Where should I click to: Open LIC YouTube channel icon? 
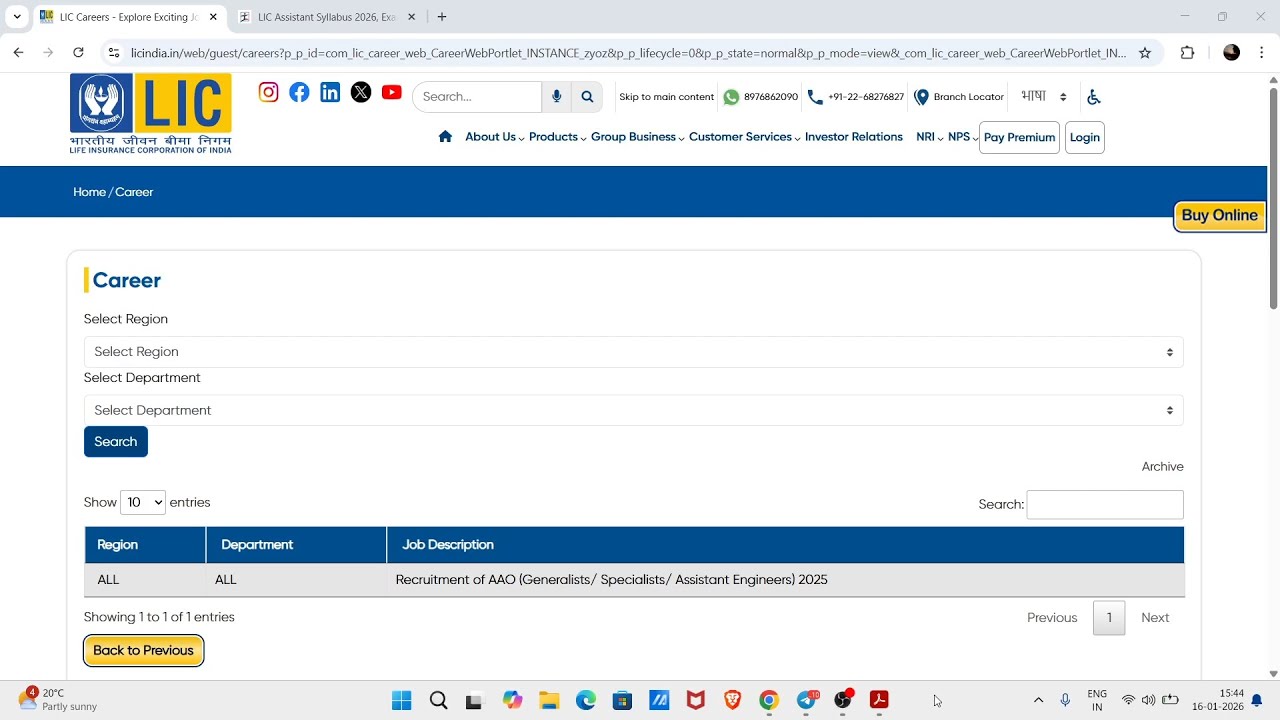coord(392,92)
